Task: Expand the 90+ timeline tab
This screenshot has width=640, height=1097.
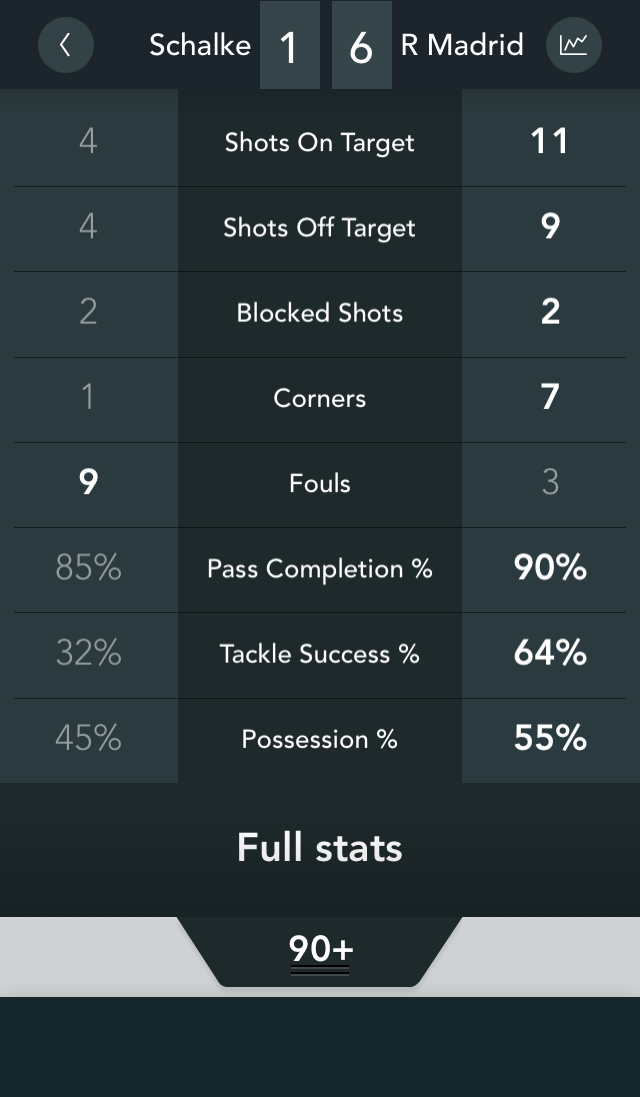Action: 320,949
